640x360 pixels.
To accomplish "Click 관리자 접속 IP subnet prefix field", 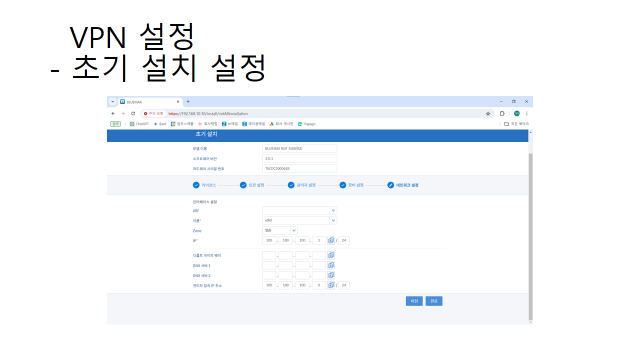I will 344,285.
